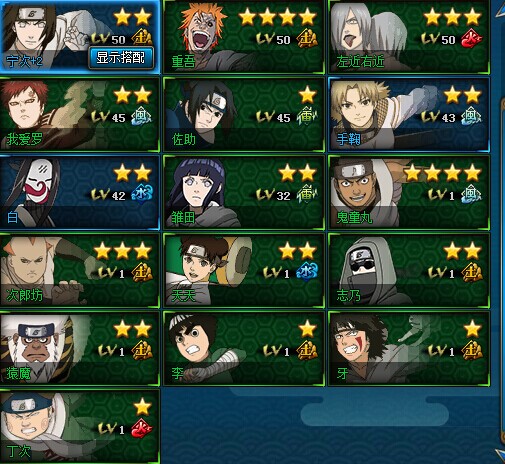Pick the 次郎坊 character card
This screenshot has height=464, width=505.
pos(80,270)
